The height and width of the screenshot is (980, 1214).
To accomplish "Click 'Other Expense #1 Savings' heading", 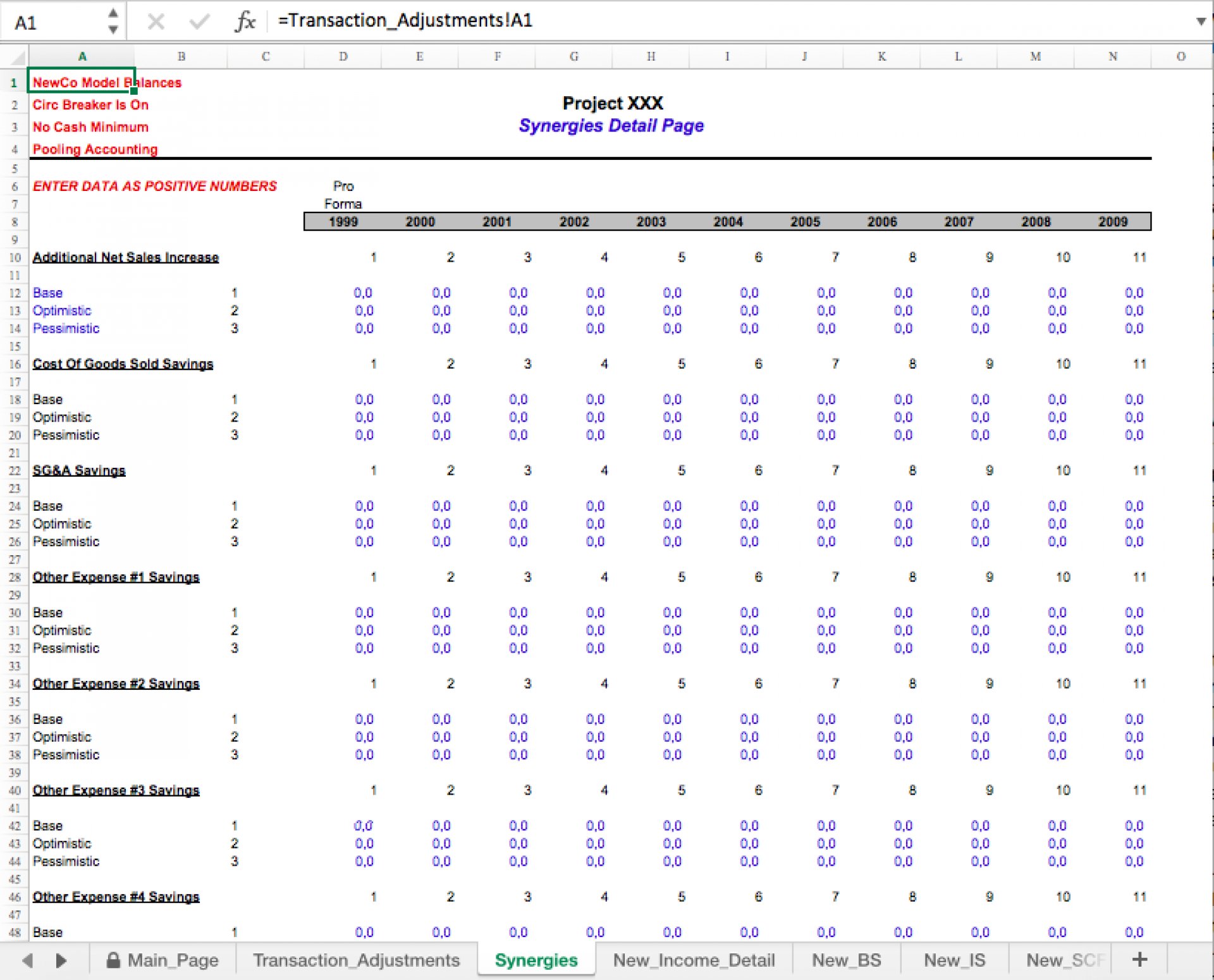I will pyautogui.click(x=116, y=577).
